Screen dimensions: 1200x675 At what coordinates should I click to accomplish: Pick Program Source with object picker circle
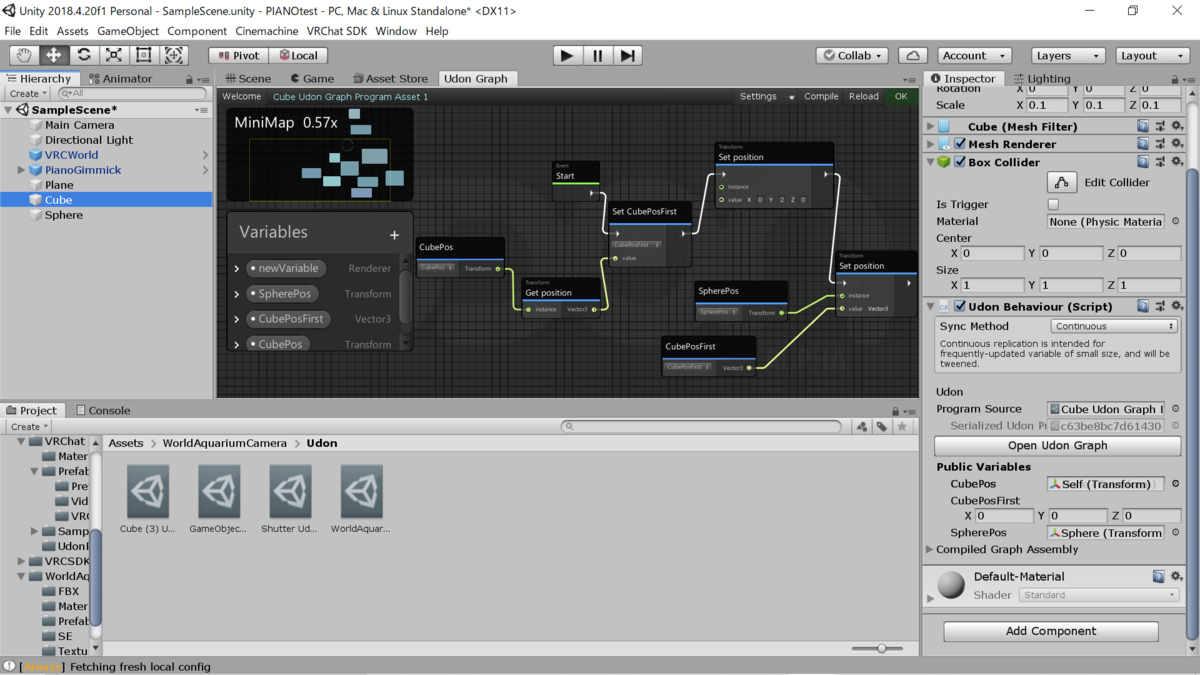tap(1175, 409)
